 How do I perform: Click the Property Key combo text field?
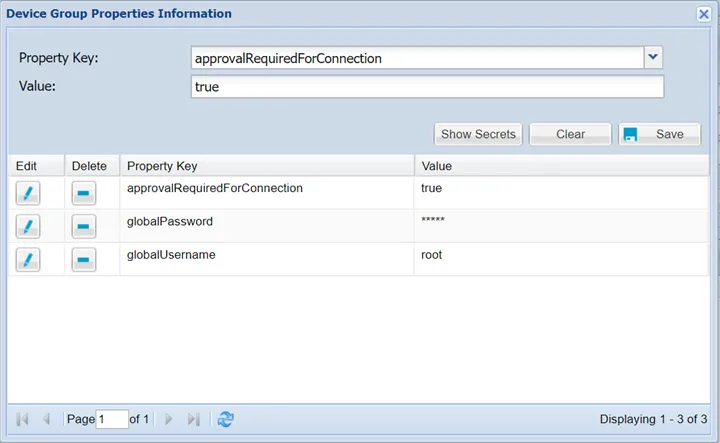tap(417, 58)
